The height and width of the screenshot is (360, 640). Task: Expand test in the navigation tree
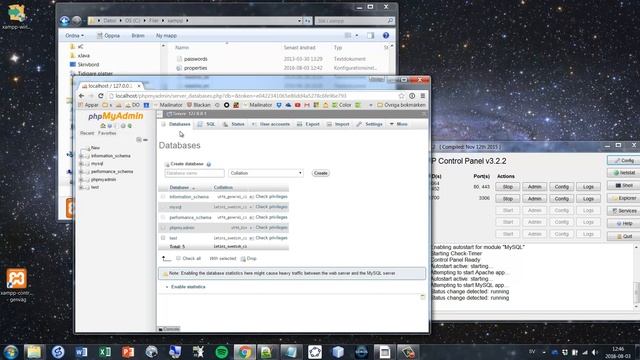tap(81, 187)
